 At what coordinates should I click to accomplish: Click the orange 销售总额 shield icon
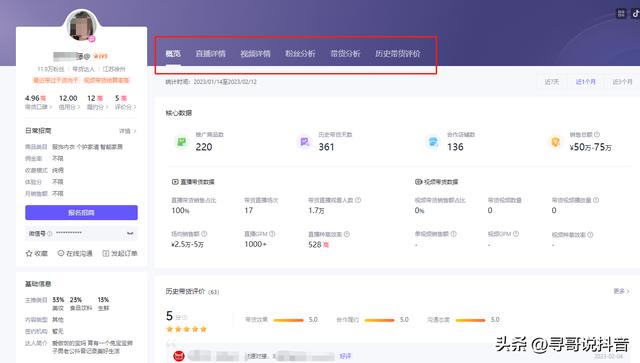tap(556, 142)
